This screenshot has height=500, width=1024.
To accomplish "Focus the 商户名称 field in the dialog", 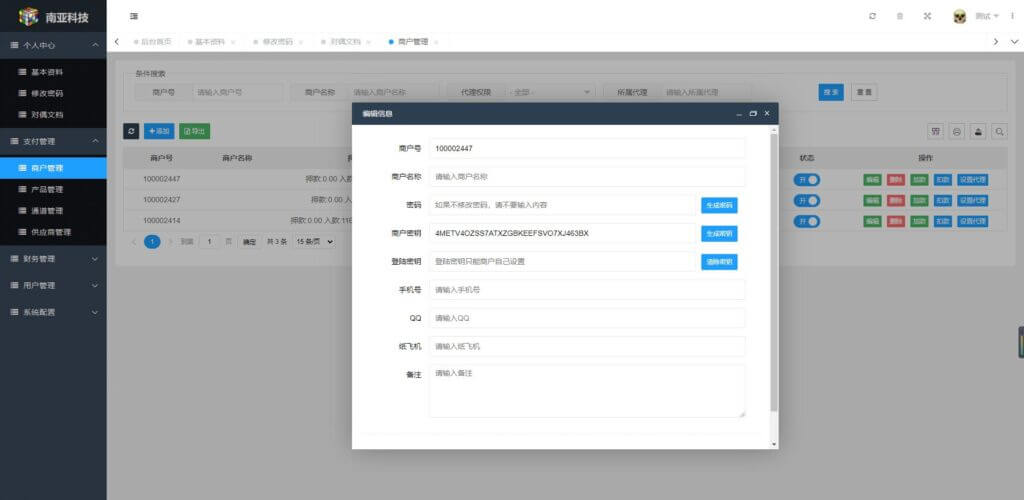I will click(586, 176).
